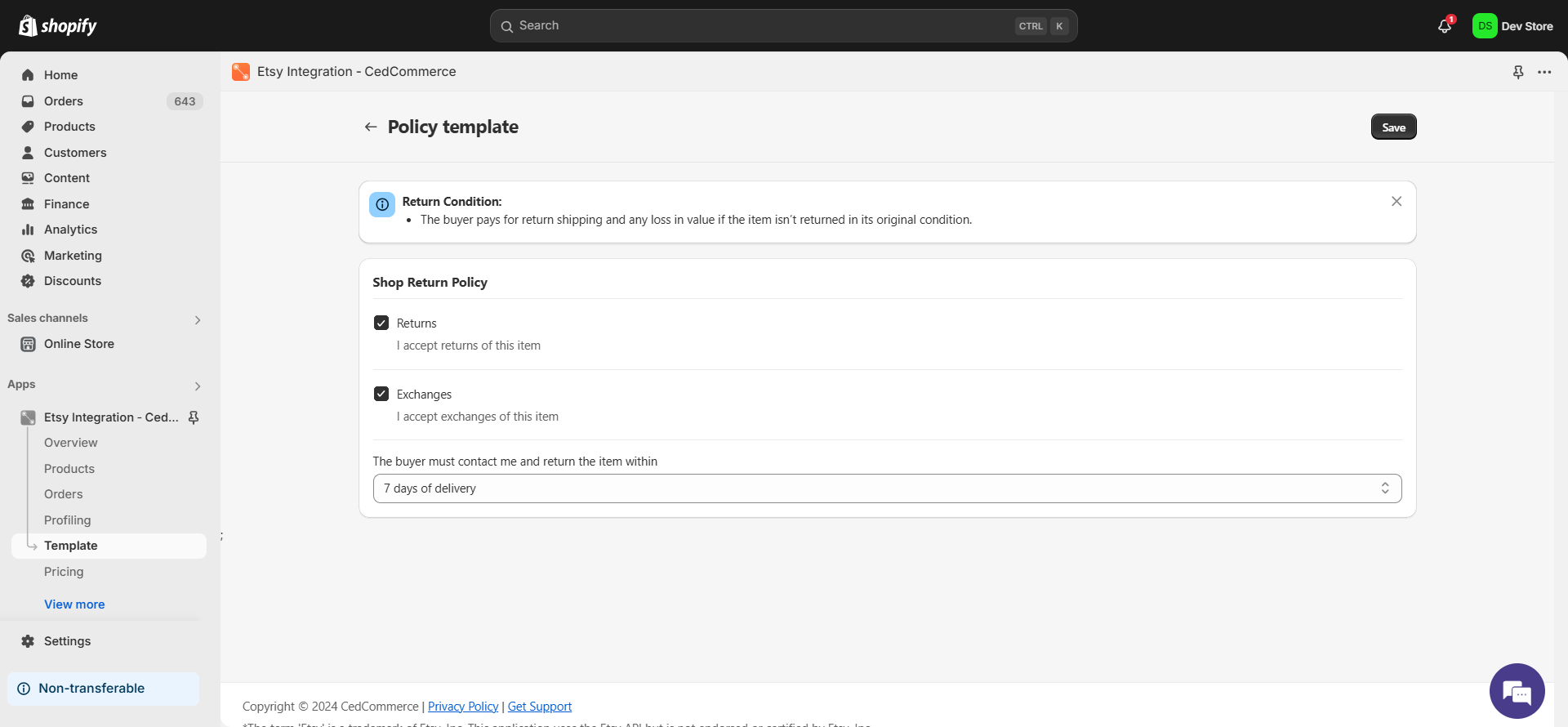
Task: Click the Online Store icon
Action: point(28,344)
